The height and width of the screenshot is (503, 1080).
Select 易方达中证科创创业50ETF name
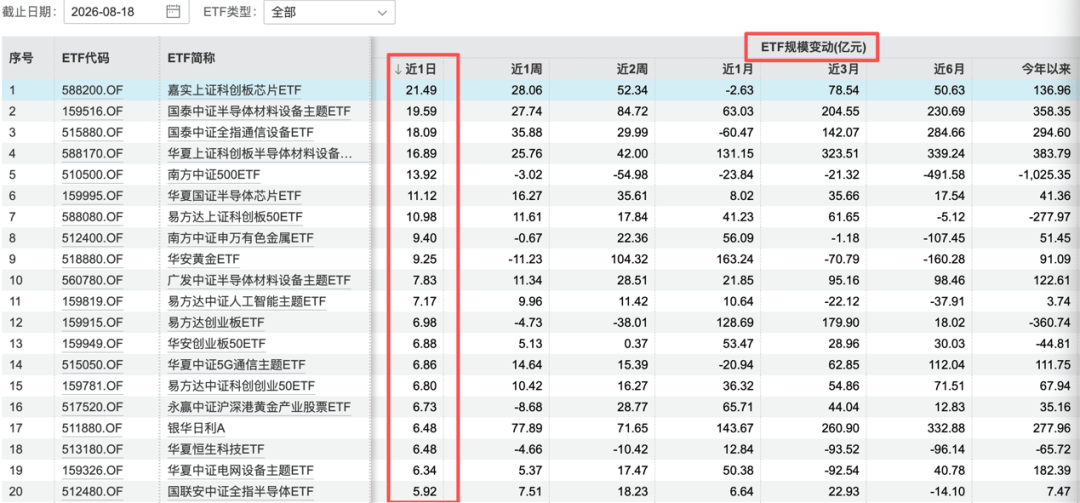pos(242,386)
